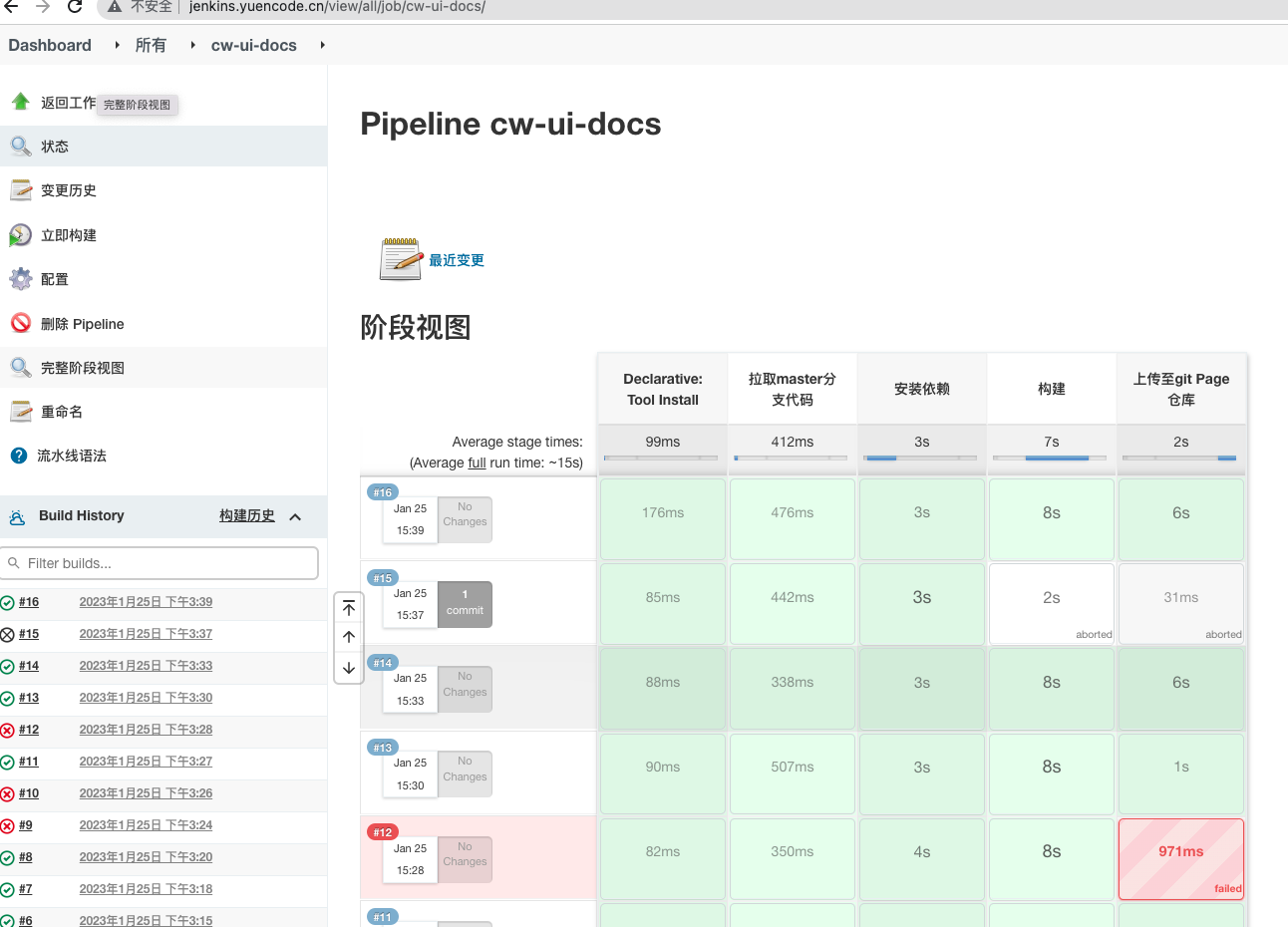Click the #14 badge in stage view
This screenshot has width=1288, height=927.
[x=383, y=663]
